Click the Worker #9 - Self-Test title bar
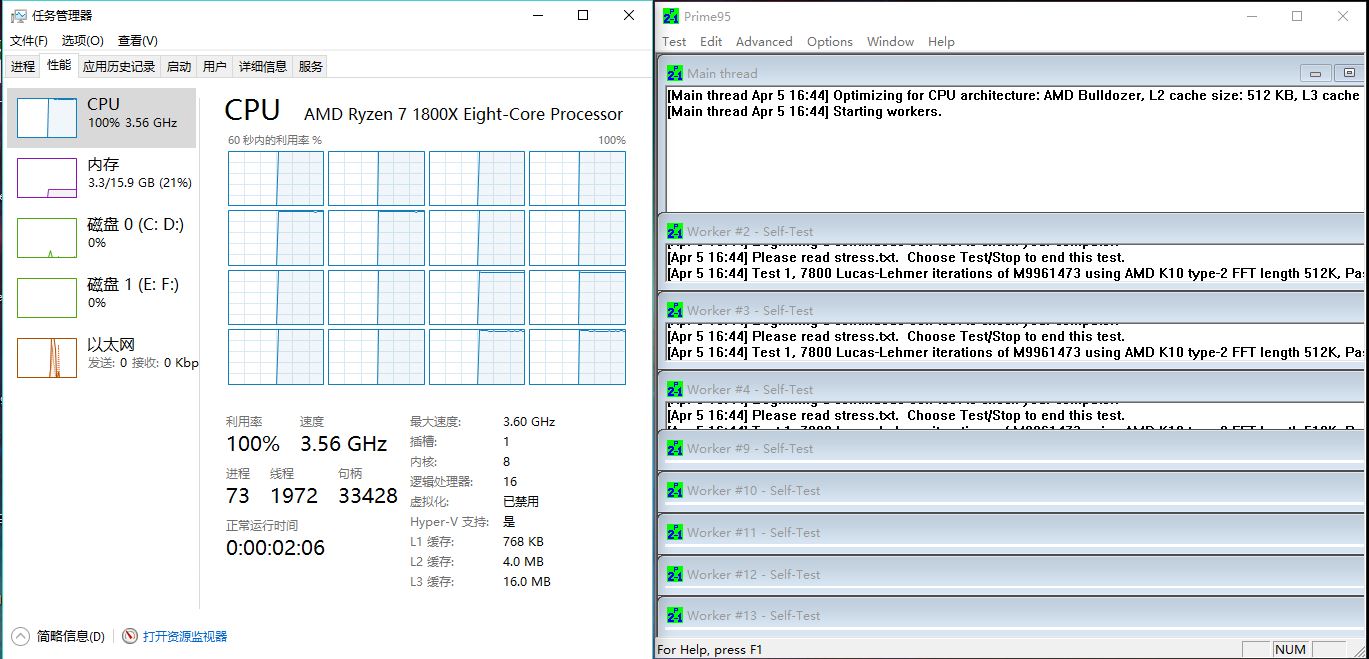 pyautogui.click(x=1011, y=448)
